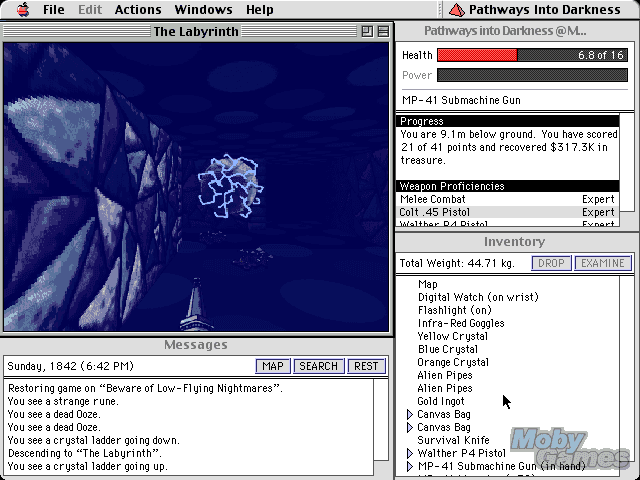640x480 pixels.
Task: Open the Help menu
Action: tap(260, 9)
